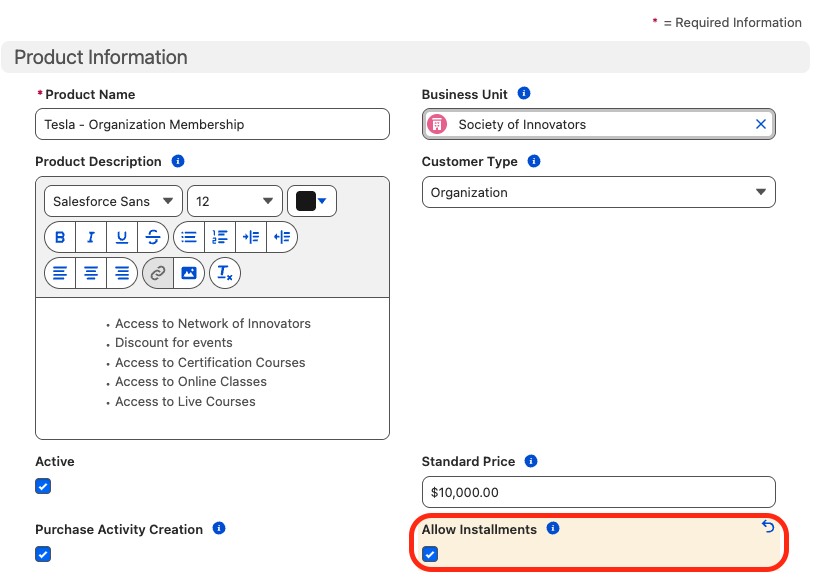
Task: Open the font size 12 dropdown
Action: point(235,201)
